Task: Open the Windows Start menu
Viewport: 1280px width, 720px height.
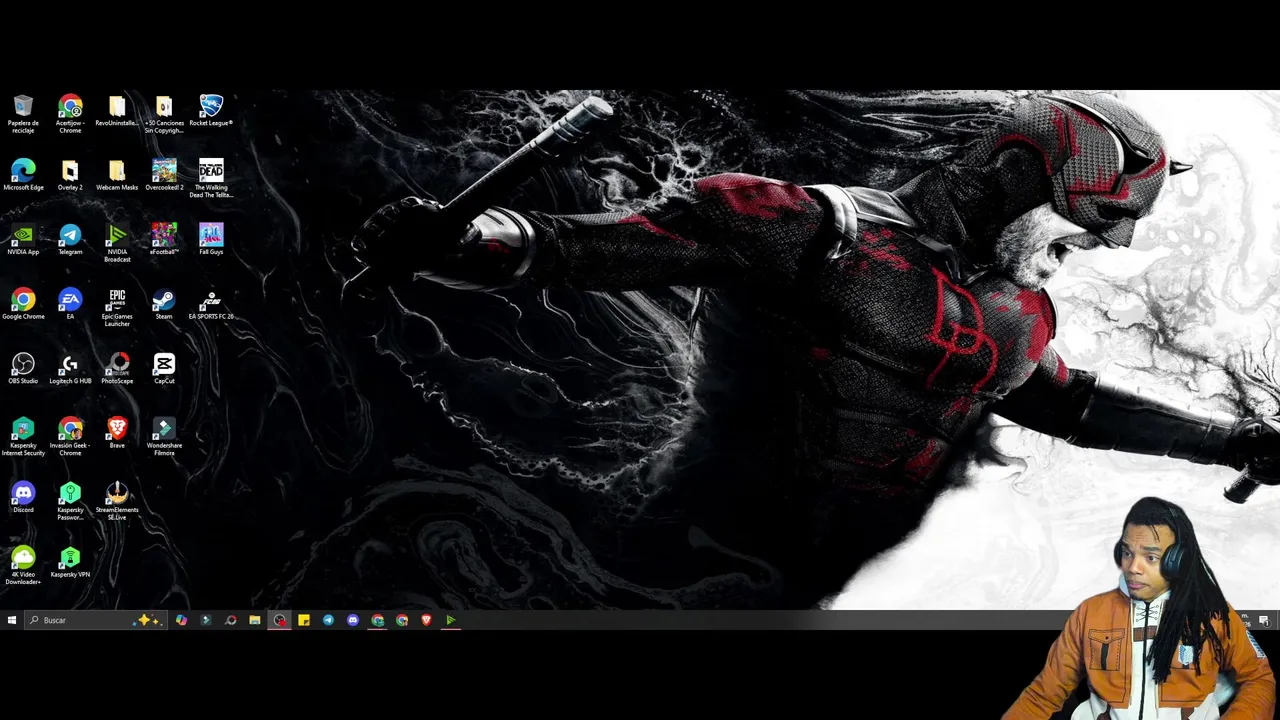Action: 12,620
